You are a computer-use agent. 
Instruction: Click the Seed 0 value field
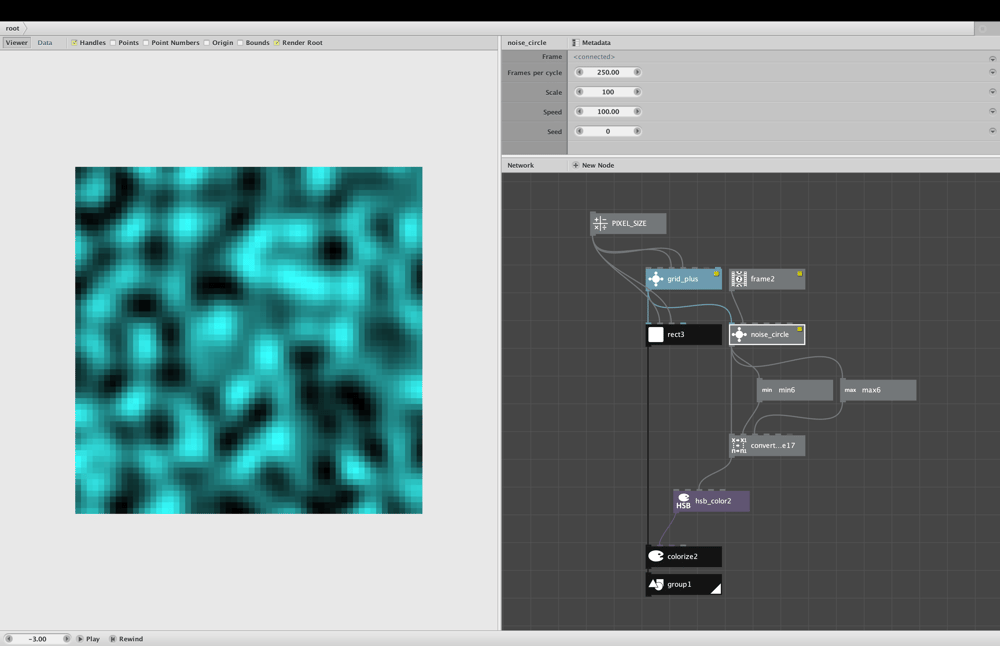(x=608, y=131)
